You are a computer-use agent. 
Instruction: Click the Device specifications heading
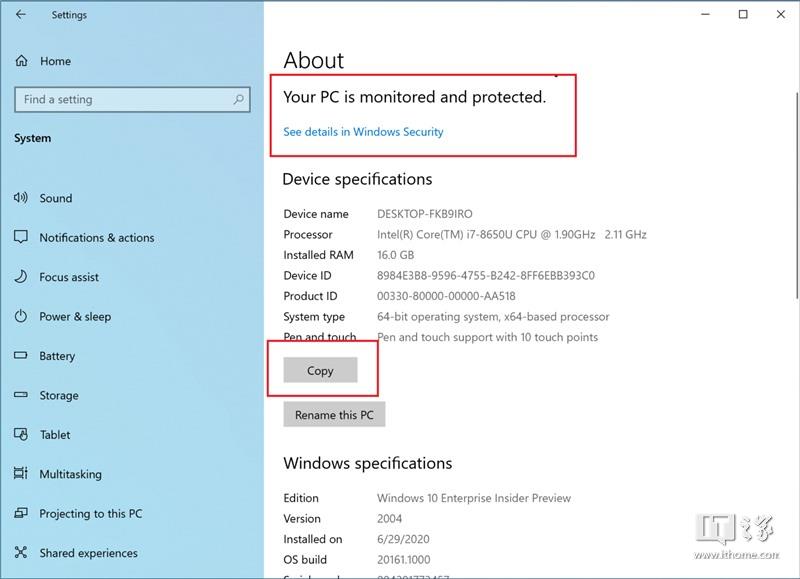click(x=357, y=179)
